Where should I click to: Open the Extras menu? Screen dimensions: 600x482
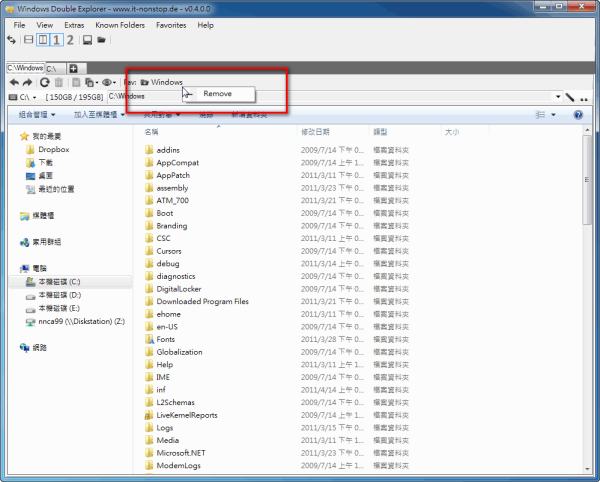pyautogui.click(x=74, y=25)
